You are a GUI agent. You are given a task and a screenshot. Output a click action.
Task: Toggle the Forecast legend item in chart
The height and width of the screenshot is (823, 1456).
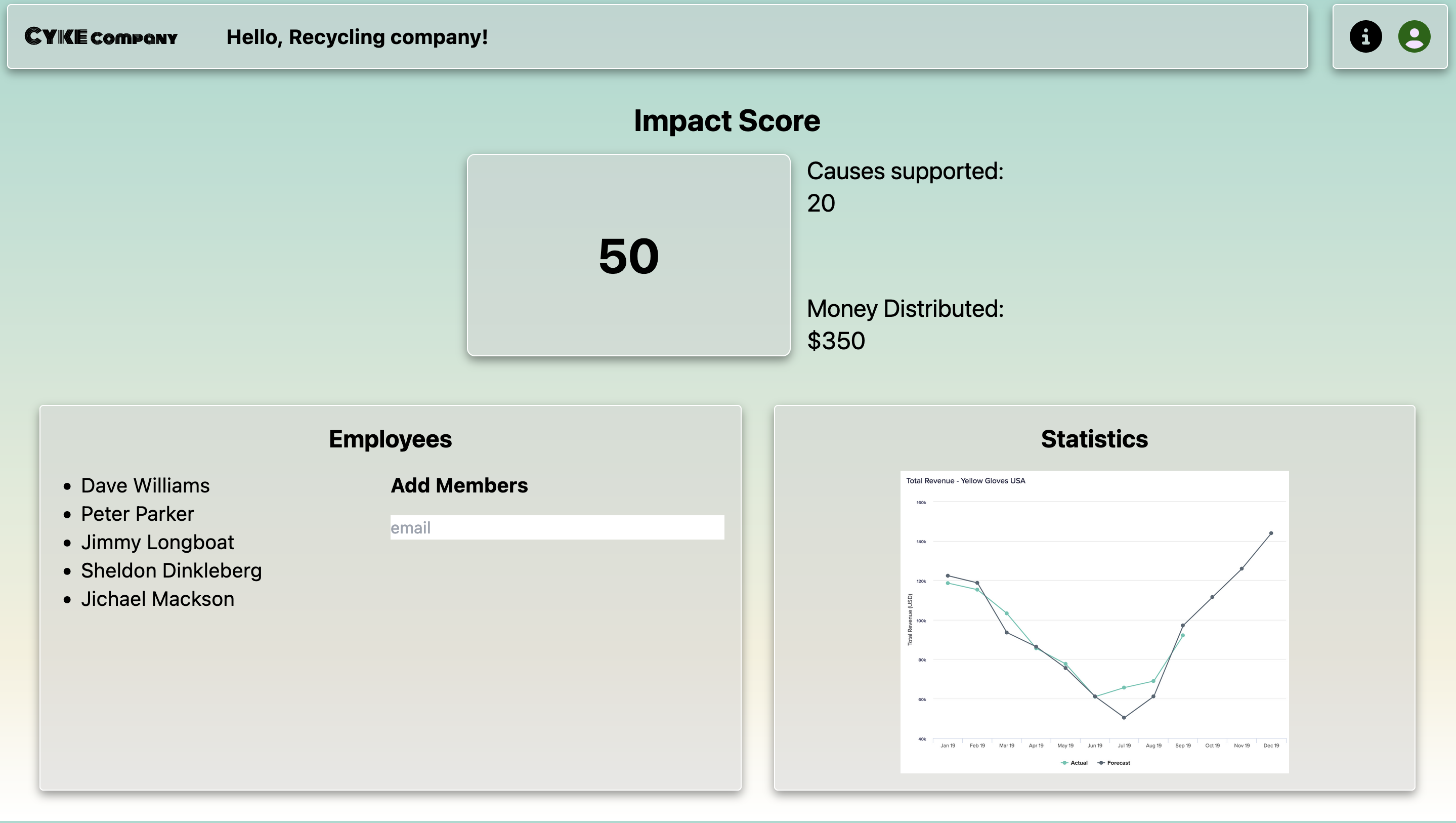(x=1114, y=762)
